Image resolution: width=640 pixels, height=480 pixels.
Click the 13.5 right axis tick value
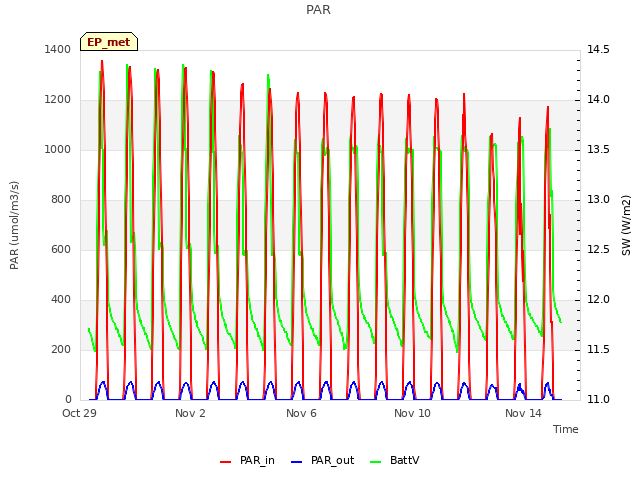[x=598, y=149]
